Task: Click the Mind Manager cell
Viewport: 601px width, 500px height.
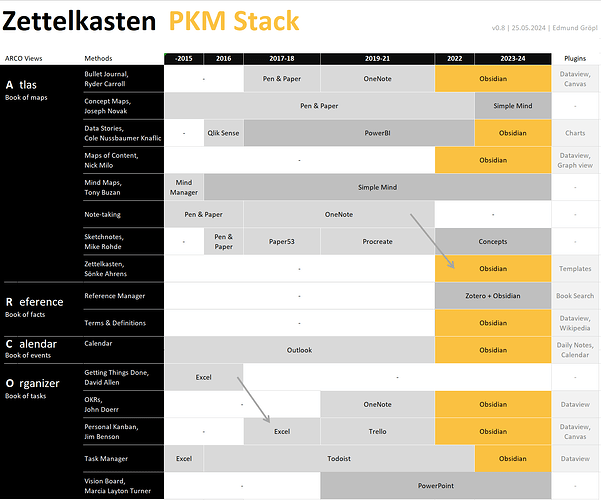Action: point(184,187)
